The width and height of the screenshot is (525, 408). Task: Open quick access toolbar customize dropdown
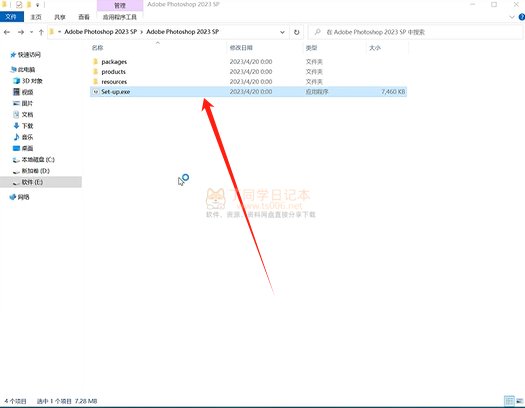point(38,5)
